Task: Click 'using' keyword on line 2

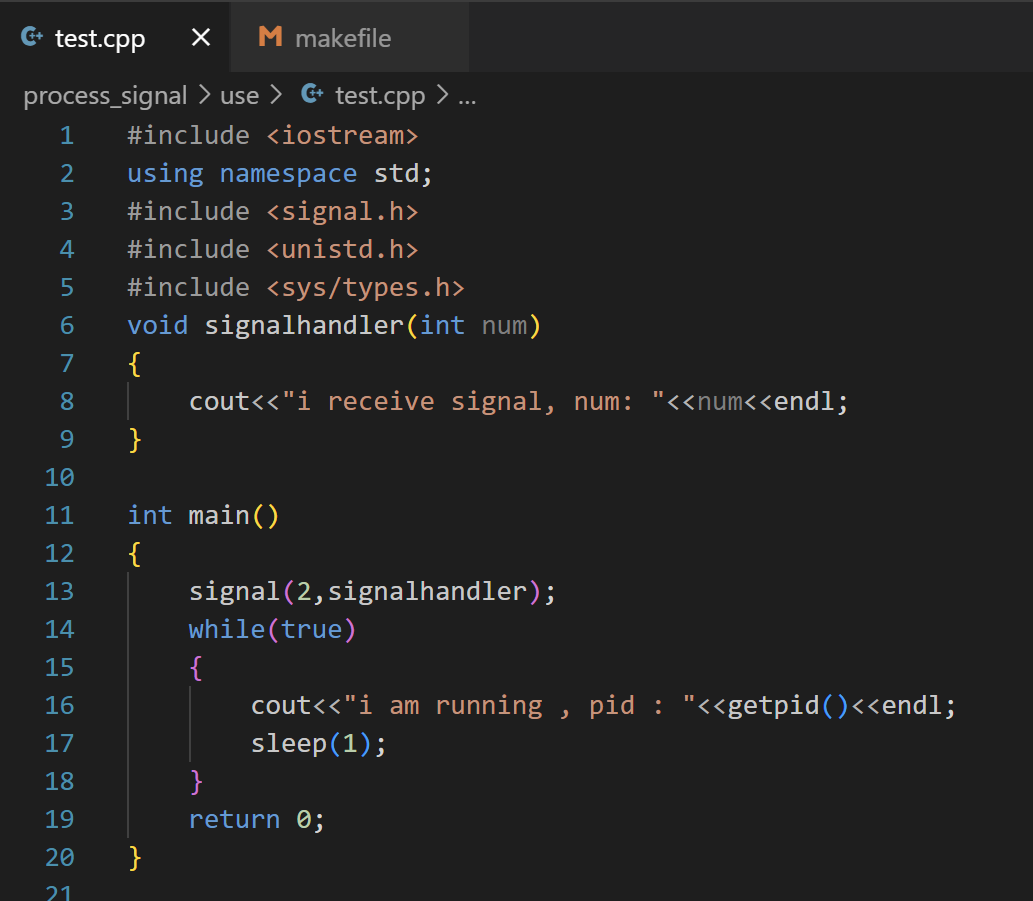Action: click(165, 174)
